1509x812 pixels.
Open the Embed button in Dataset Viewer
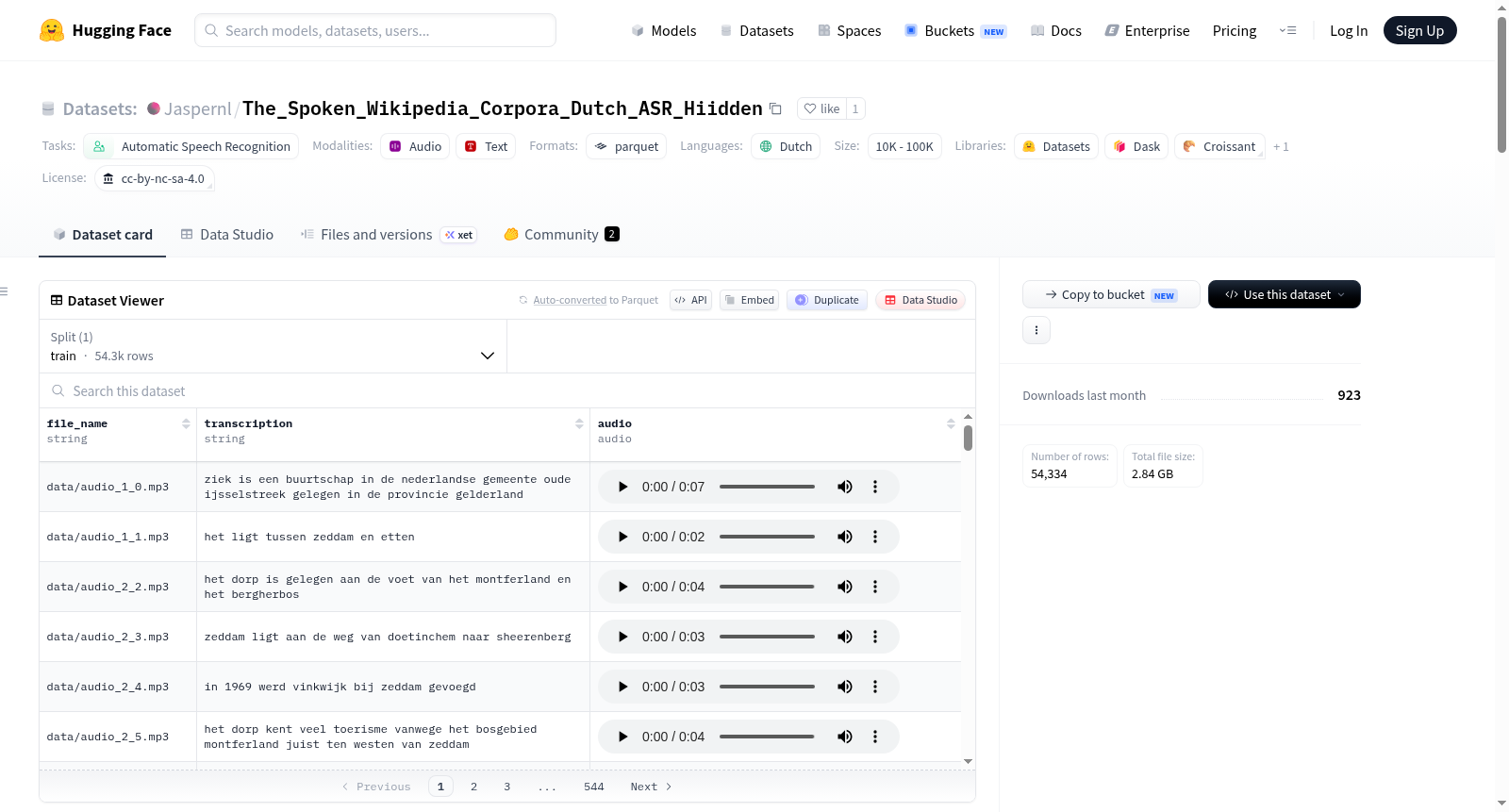coord(749,300)
